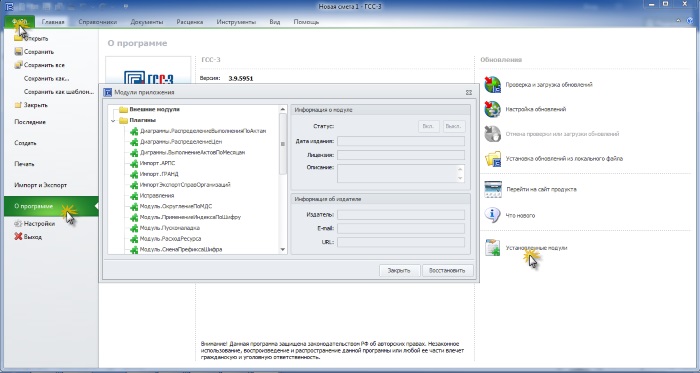This screenshot has height=373, width=700.
Task: Click install updates from local file icon
Action: pyautogui.click(x=493, y=158)
